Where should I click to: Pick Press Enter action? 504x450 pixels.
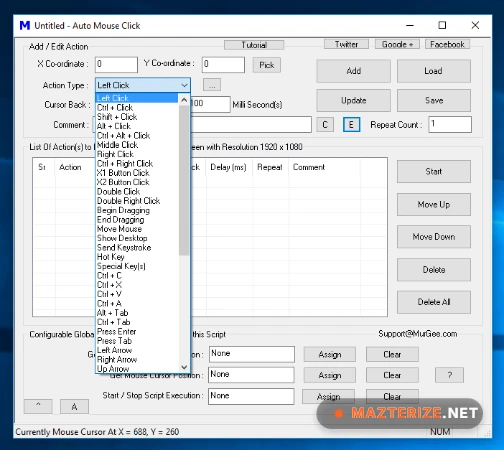point(137,331)
